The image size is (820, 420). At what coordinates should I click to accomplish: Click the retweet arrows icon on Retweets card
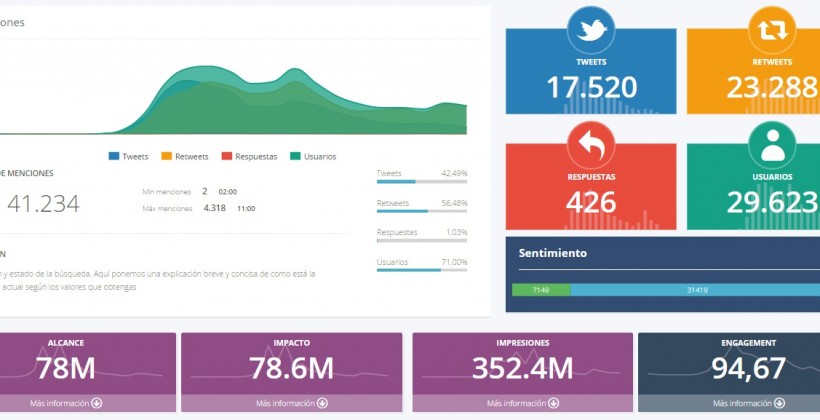coord(772,30)
